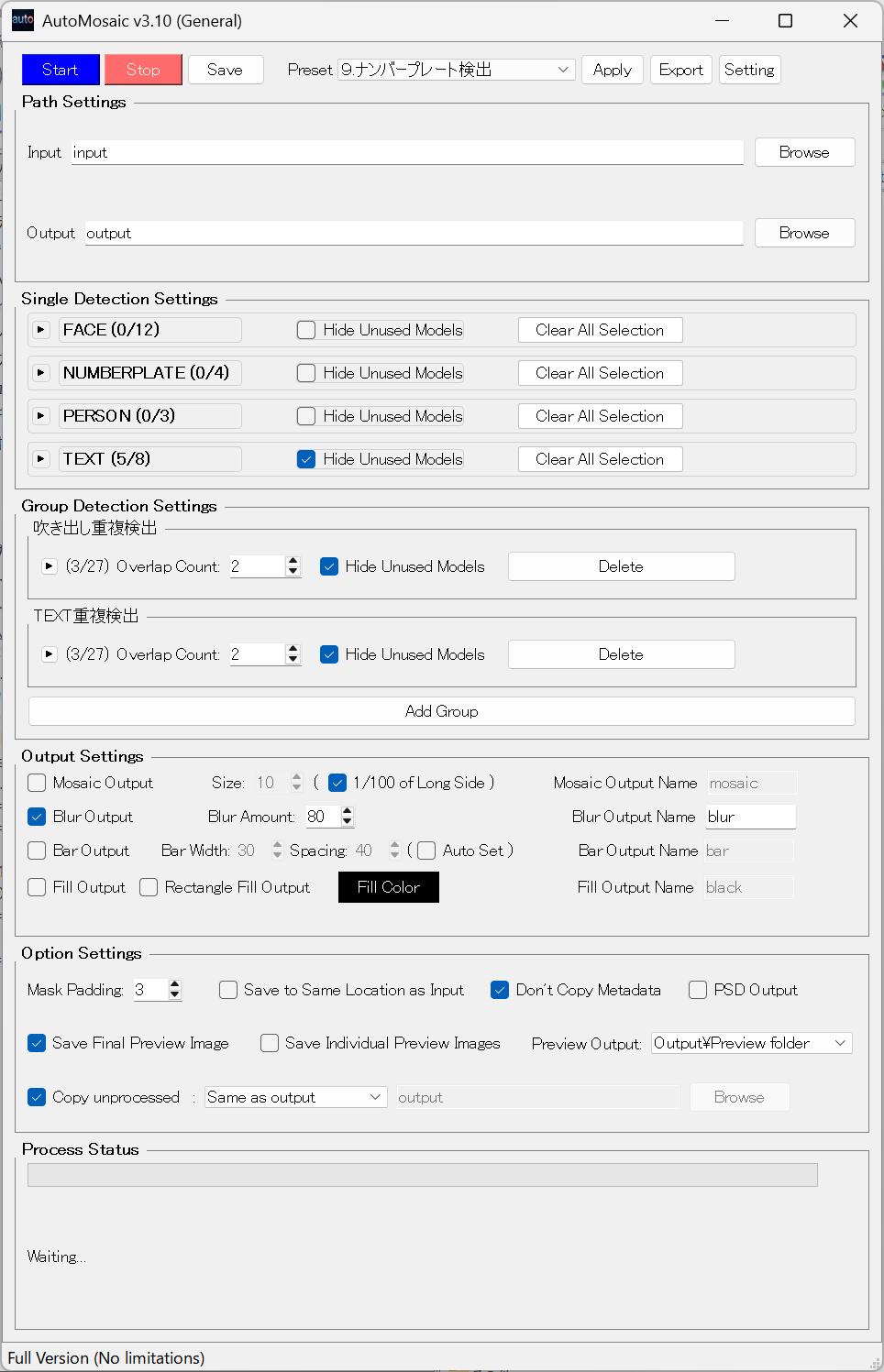Expand the NUMBERPLATE model list arrow
This screenshot has width=884, height=1372.
40,373
